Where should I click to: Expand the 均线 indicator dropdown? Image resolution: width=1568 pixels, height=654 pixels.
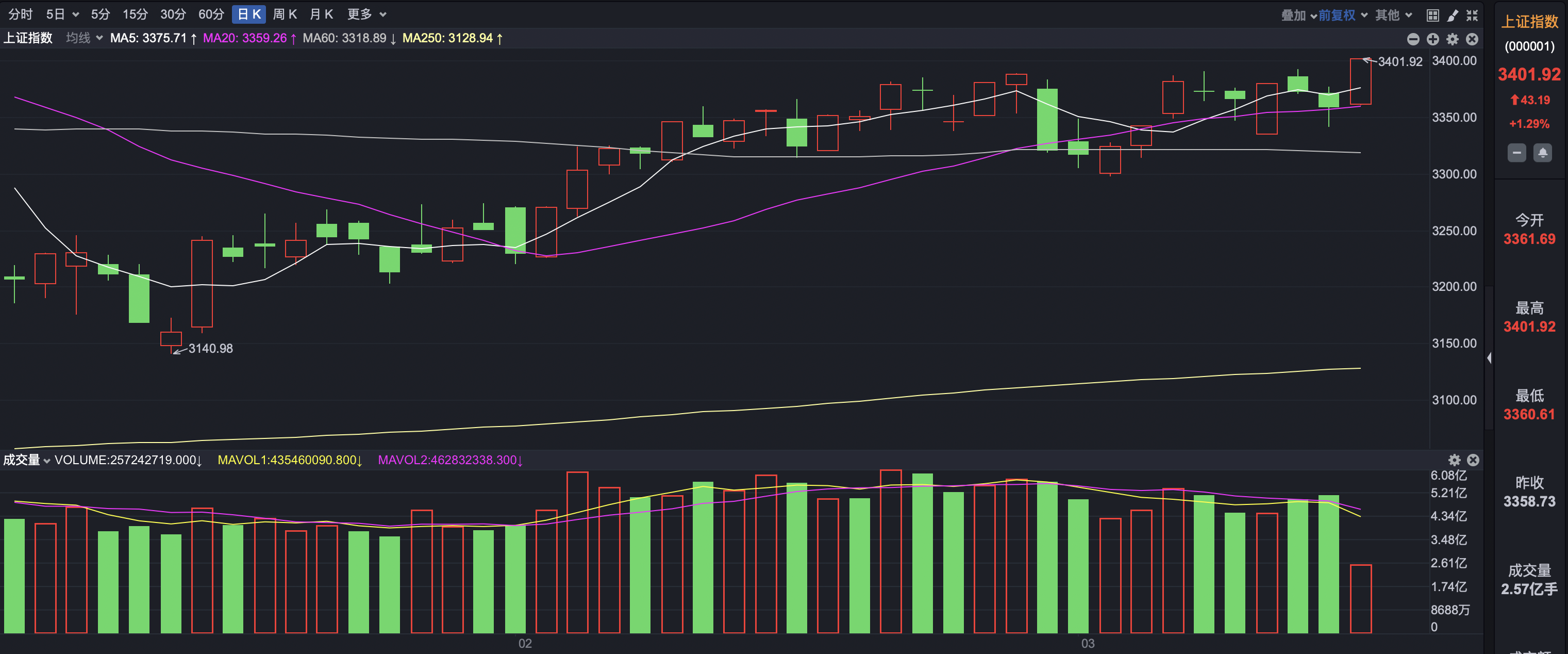(x=84, y=38)
